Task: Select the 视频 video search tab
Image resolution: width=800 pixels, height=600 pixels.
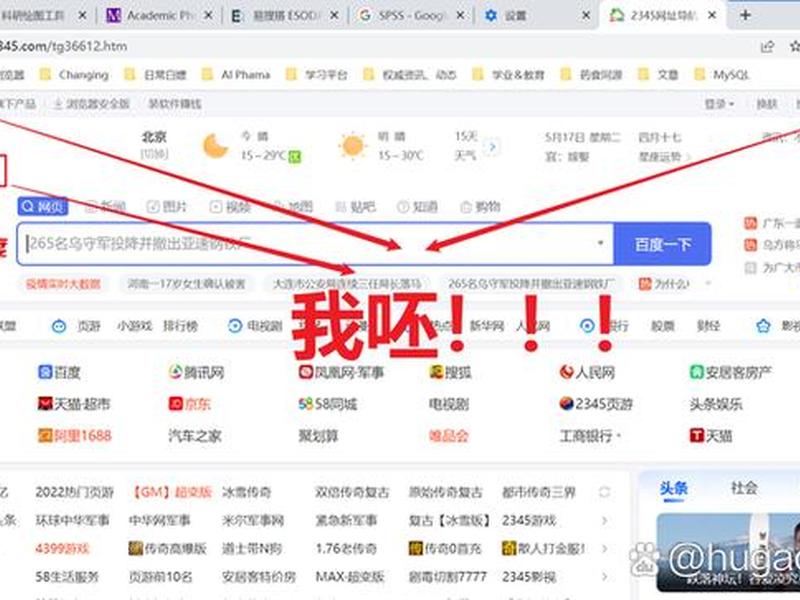Action: (231, 207)
